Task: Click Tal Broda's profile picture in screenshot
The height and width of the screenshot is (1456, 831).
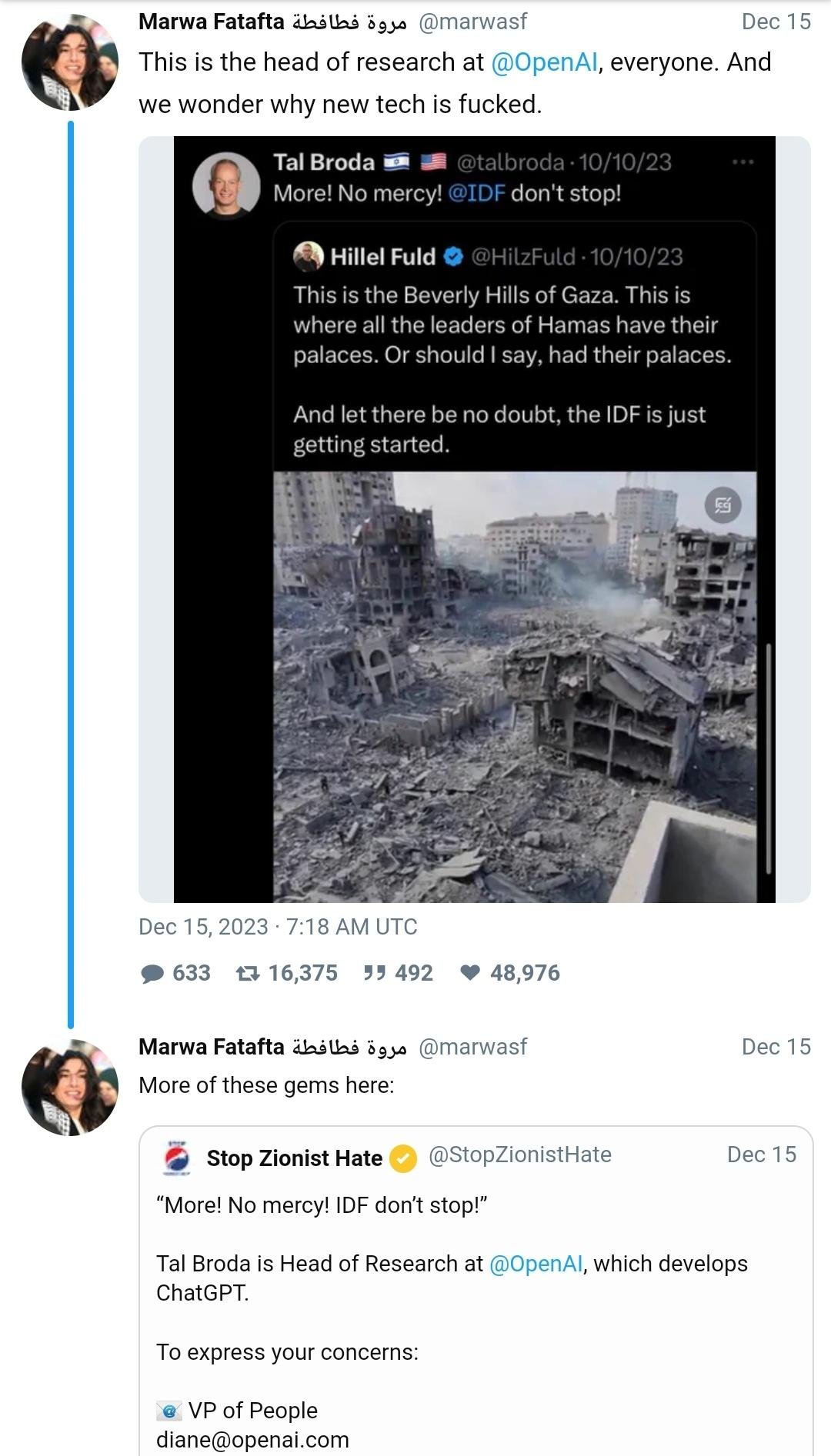Action: [x=226, y=185]
